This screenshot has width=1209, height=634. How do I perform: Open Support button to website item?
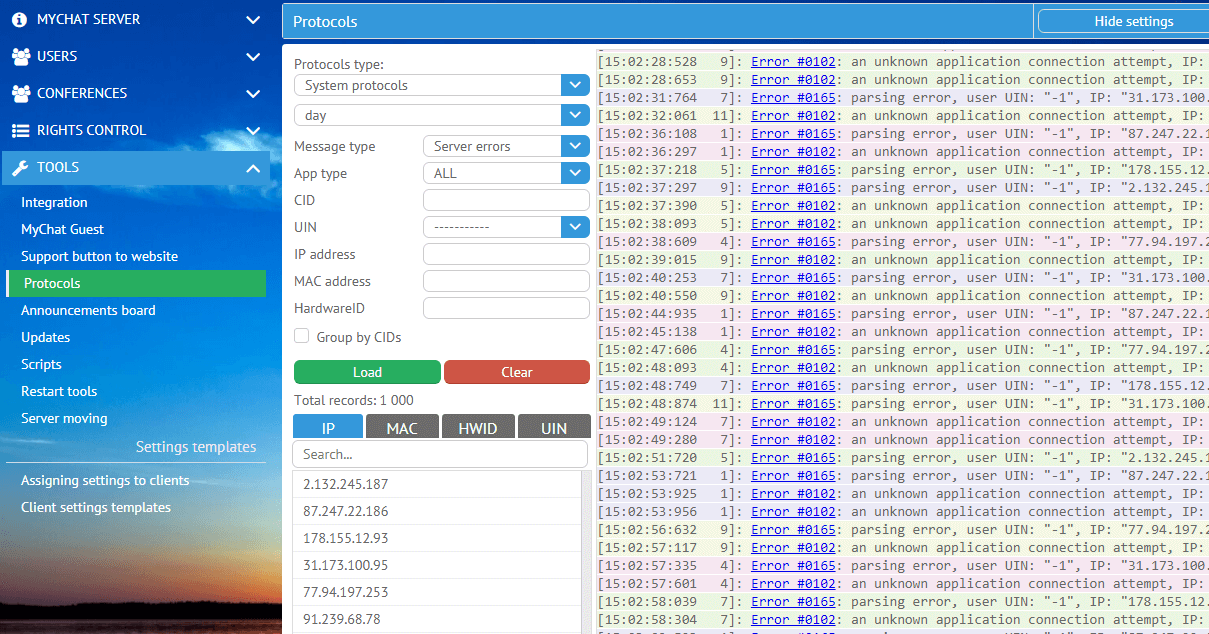pos(99,256)
